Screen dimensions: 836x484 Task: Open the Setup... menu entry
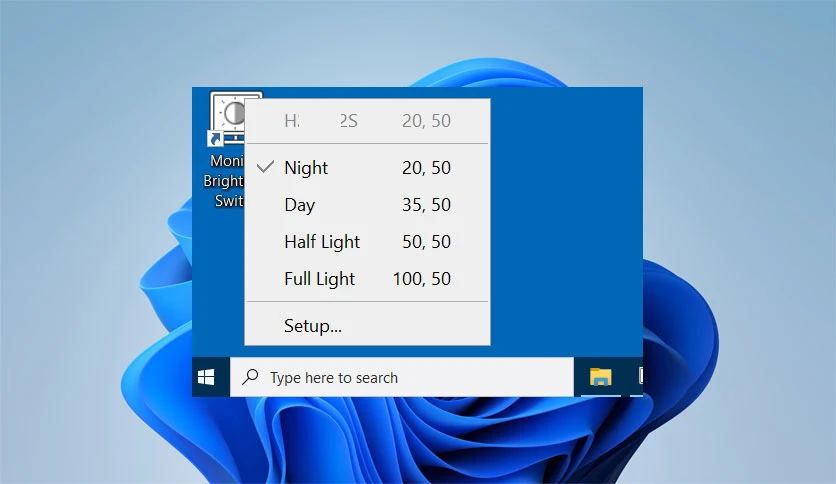[x=367, y=325]
